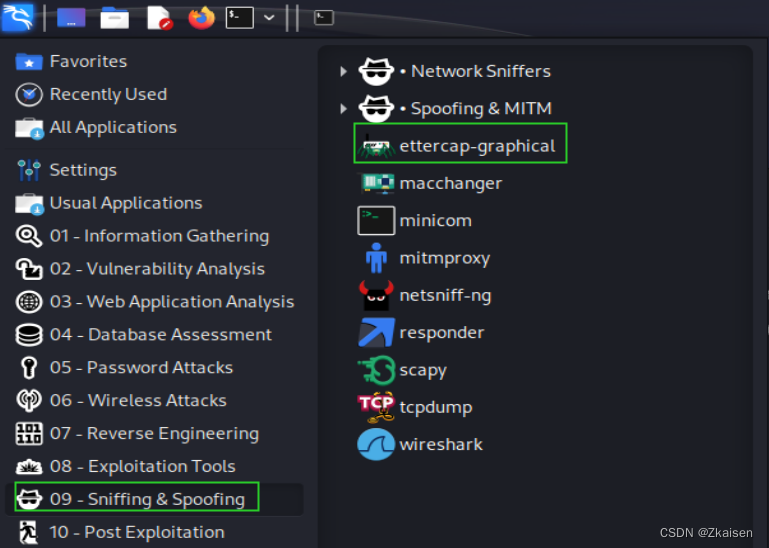Click the mitmproxy blue person icon

tap(376, 258)
